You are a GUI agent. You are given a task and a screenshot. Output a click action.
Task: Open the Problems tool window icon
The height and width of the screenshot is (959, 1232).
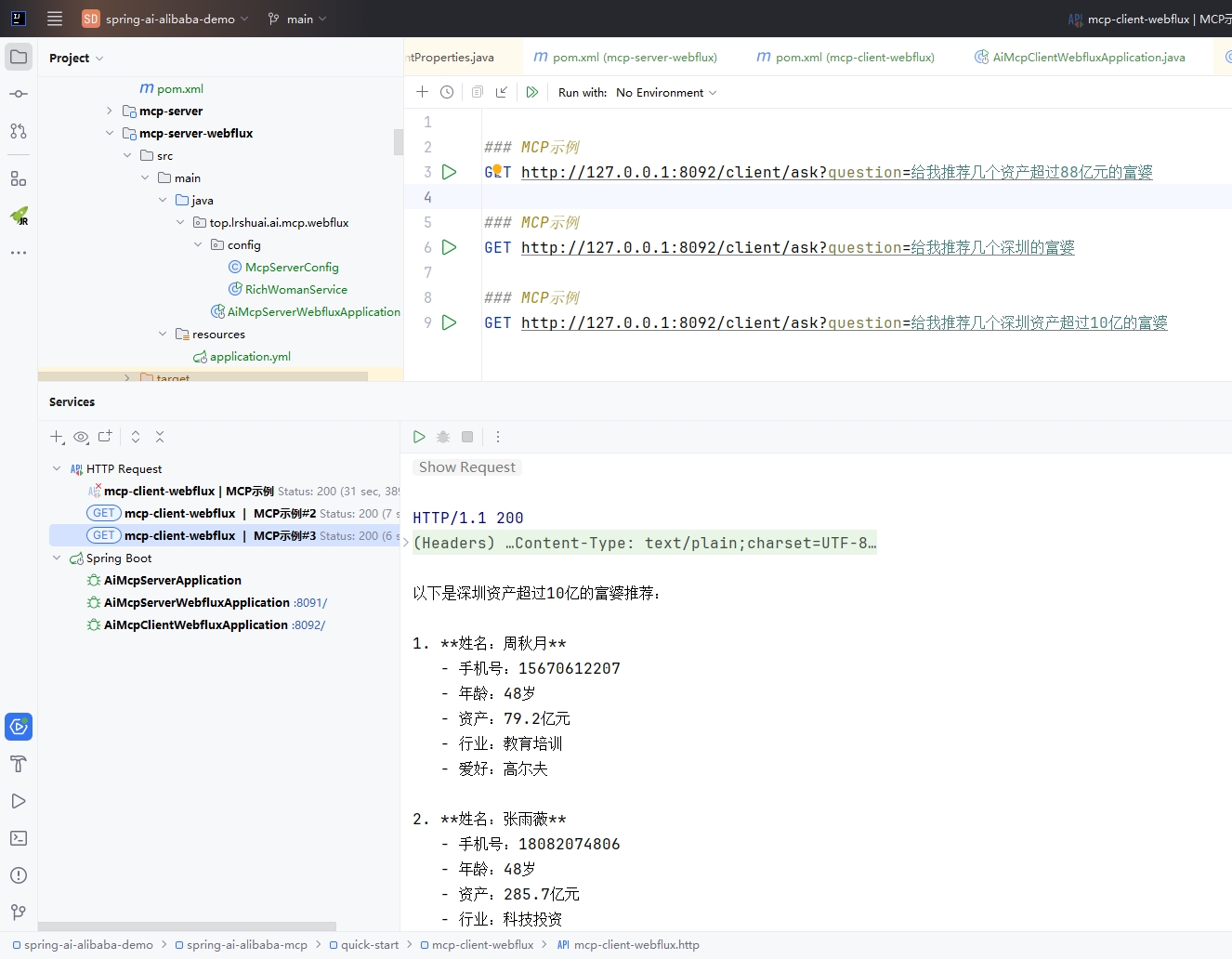coord(19,875)
